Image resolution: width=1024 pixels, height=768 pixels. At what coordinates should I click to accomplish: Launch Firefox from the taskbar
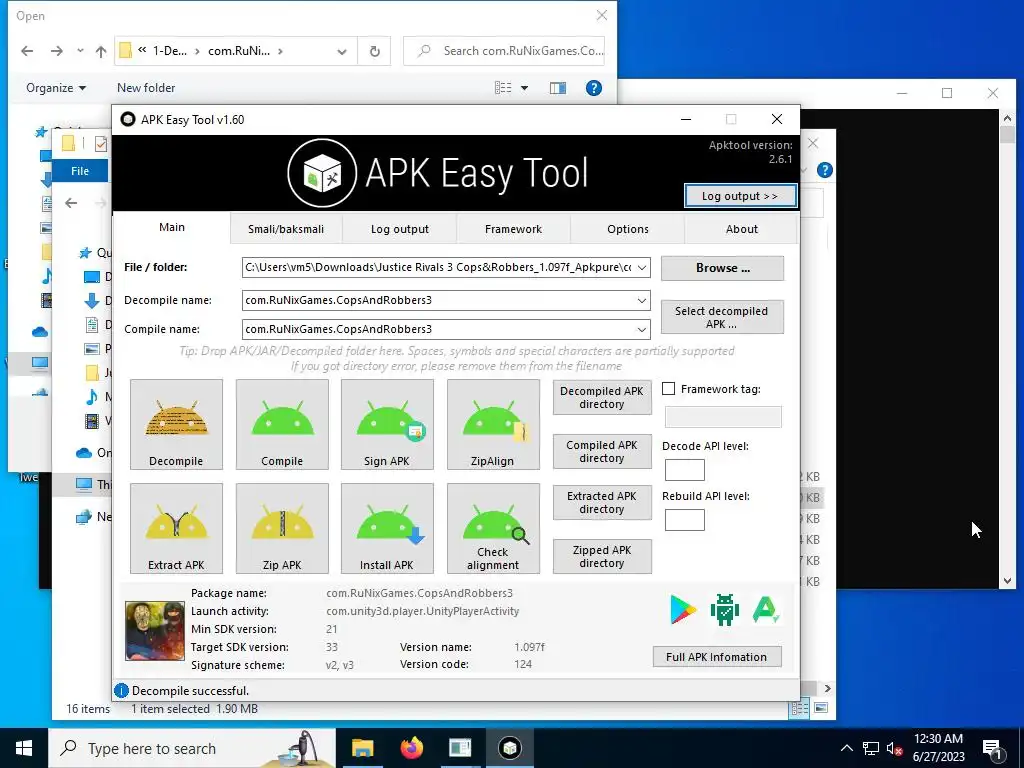tap(411, 748)
